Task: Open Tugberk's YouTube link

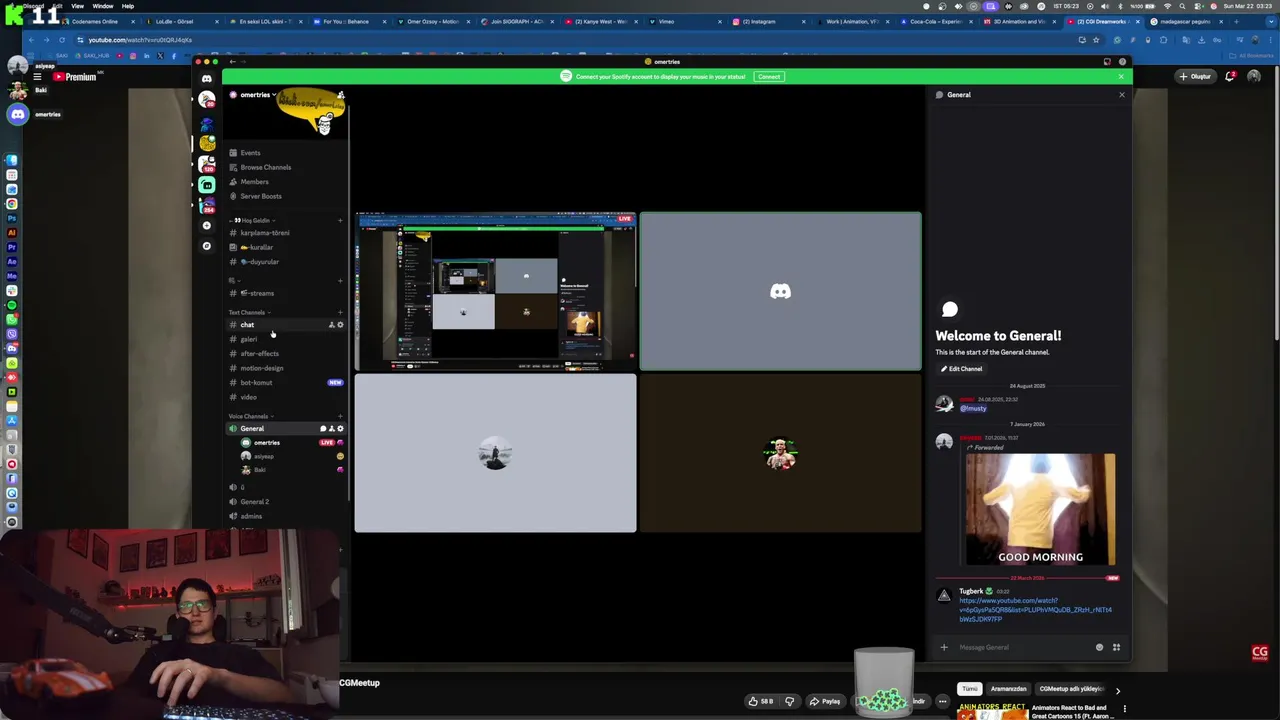Action: pos(1035,610)
